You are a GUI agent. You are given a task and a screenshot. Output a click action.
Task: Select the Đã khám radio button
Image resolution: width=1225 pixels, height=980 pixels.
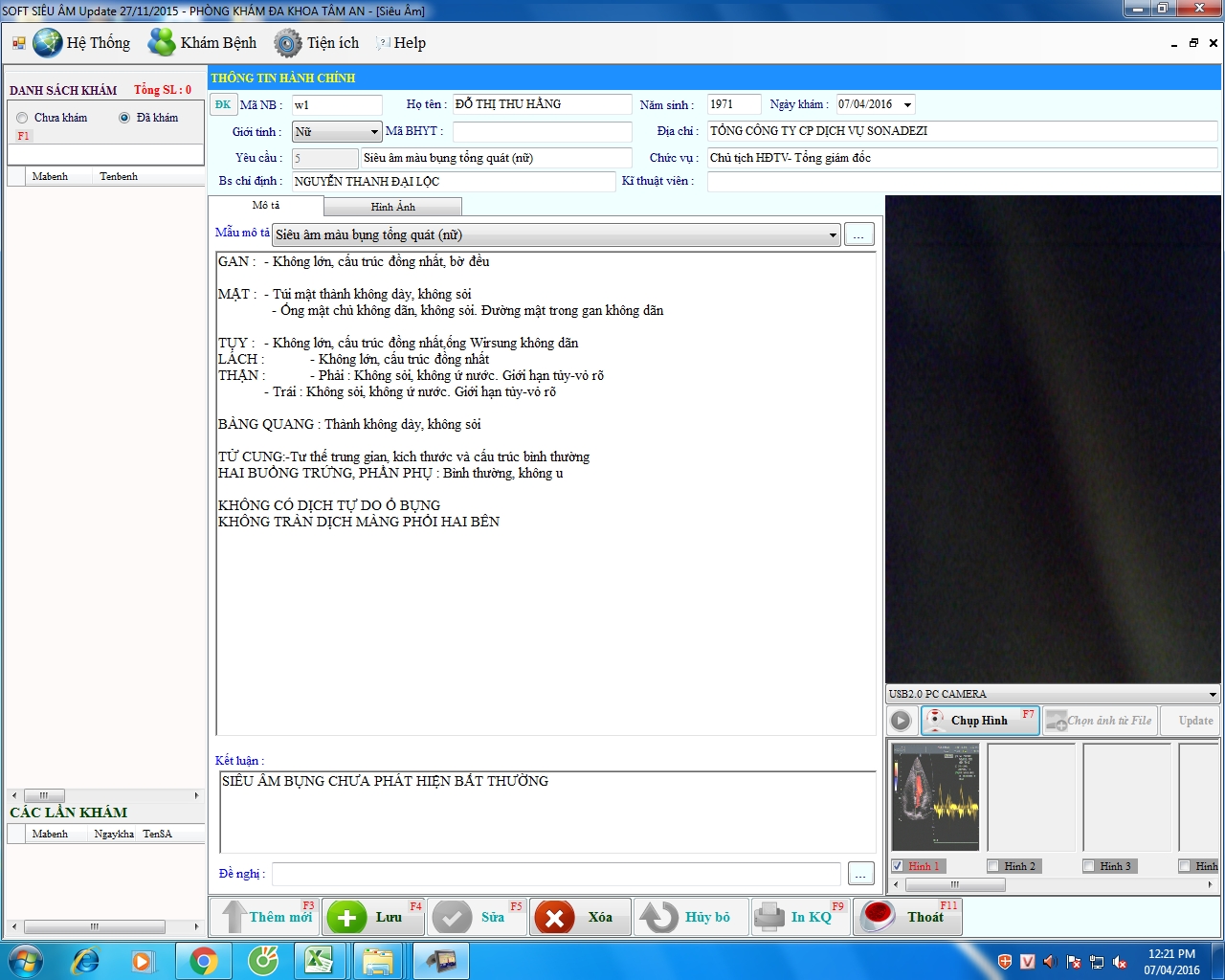(x=124, y=118)
